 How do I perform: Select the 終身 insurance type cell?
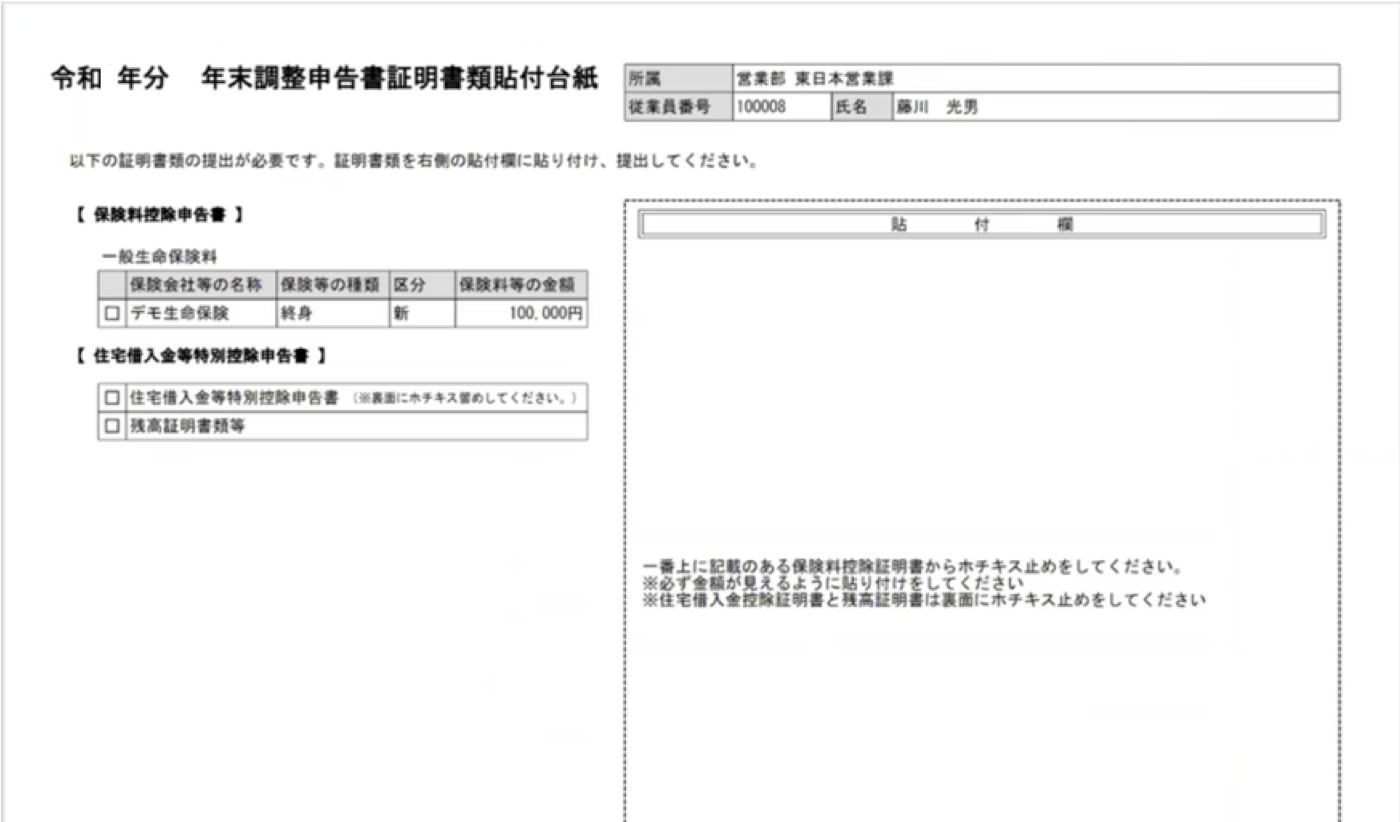click(x=332, y=313)
